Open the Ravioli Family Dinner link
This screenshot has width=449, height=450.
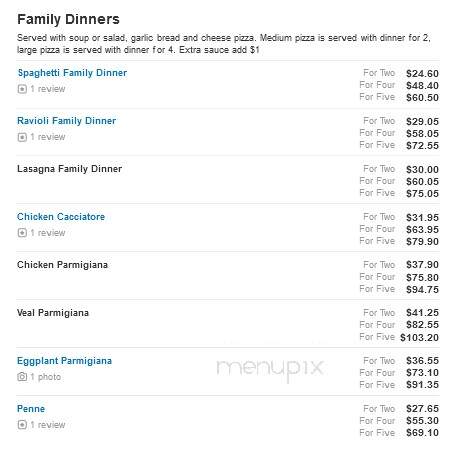(x=66, y=121)
